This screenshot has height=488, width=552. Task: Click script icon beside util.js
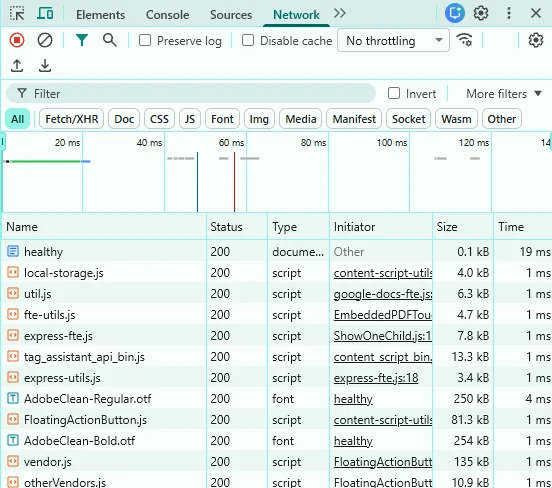point(13,293)
